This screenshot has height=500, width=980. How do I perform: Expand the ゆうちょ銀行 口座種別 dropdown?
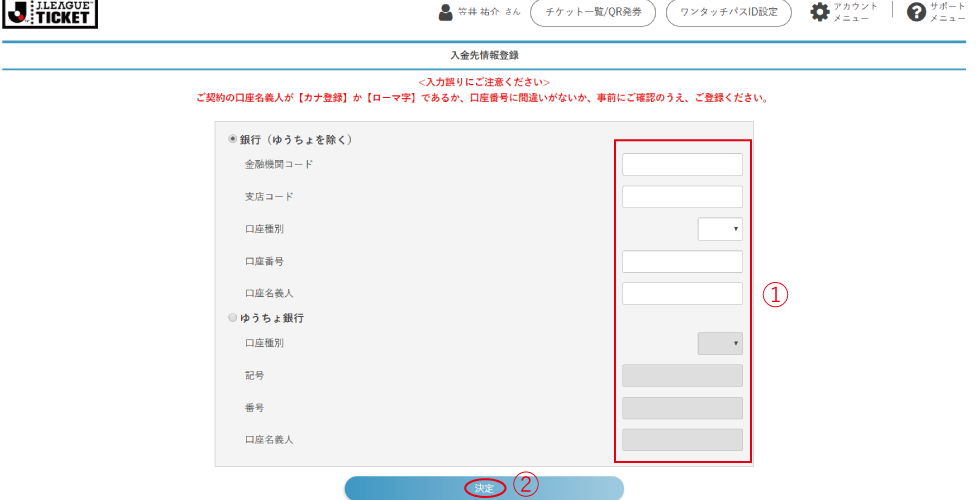pos(720,343)
